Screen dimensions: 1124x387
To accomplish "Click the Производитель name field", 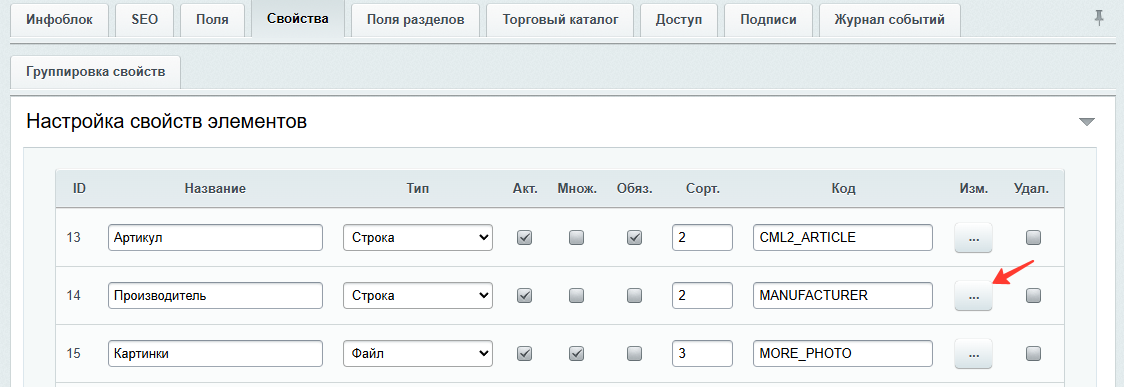I will (x=215, y=295).
